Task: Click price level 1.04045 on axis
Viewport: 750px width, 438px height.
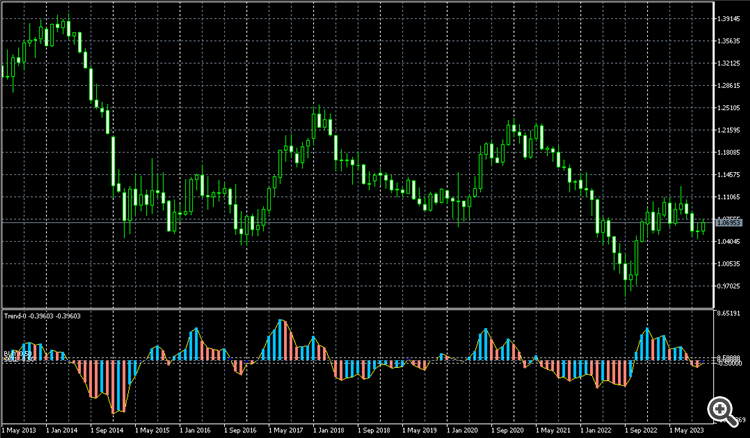Action: pyautogui.click(x=729, y=241)
